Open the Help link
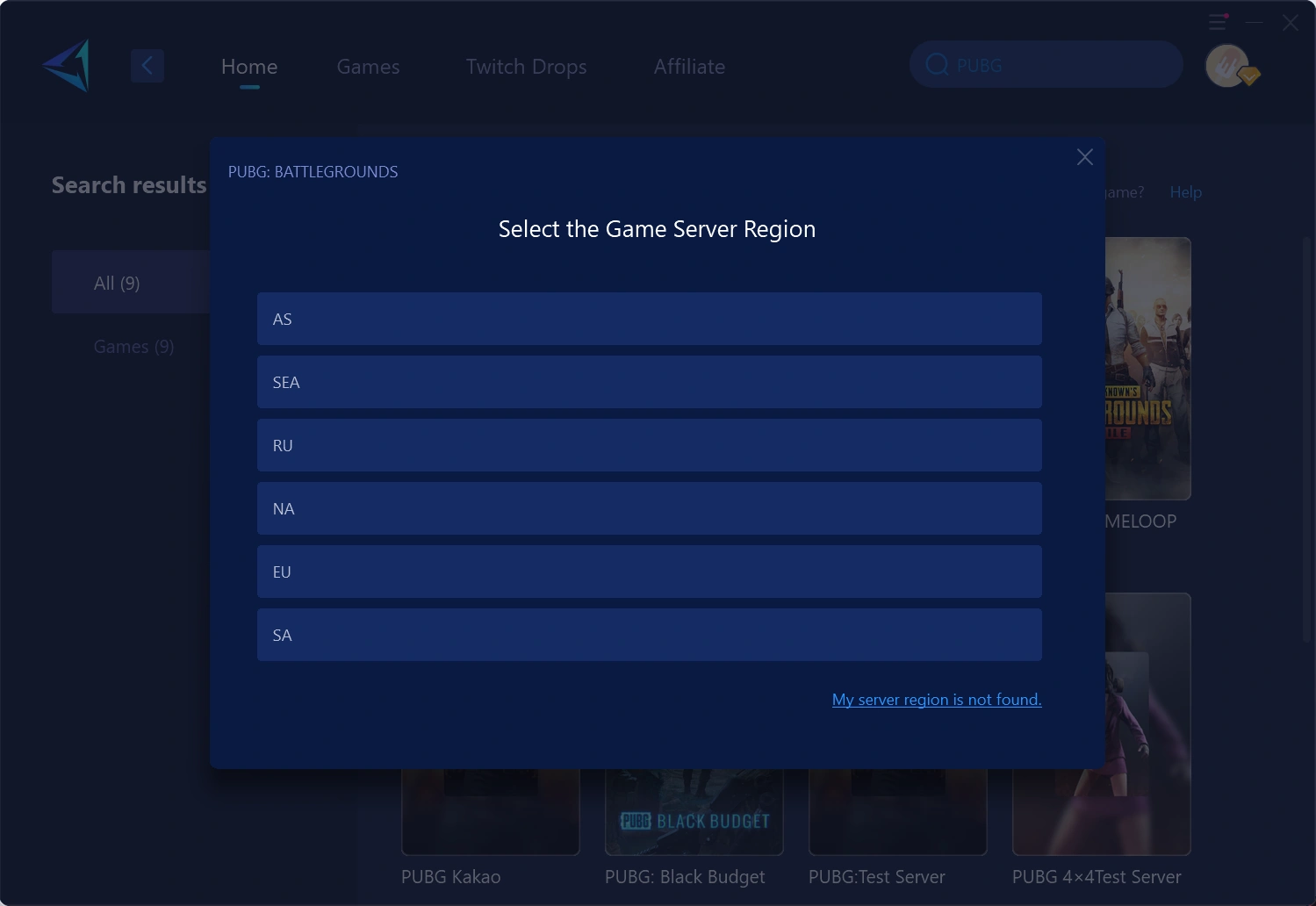 tap(1185, 191)
